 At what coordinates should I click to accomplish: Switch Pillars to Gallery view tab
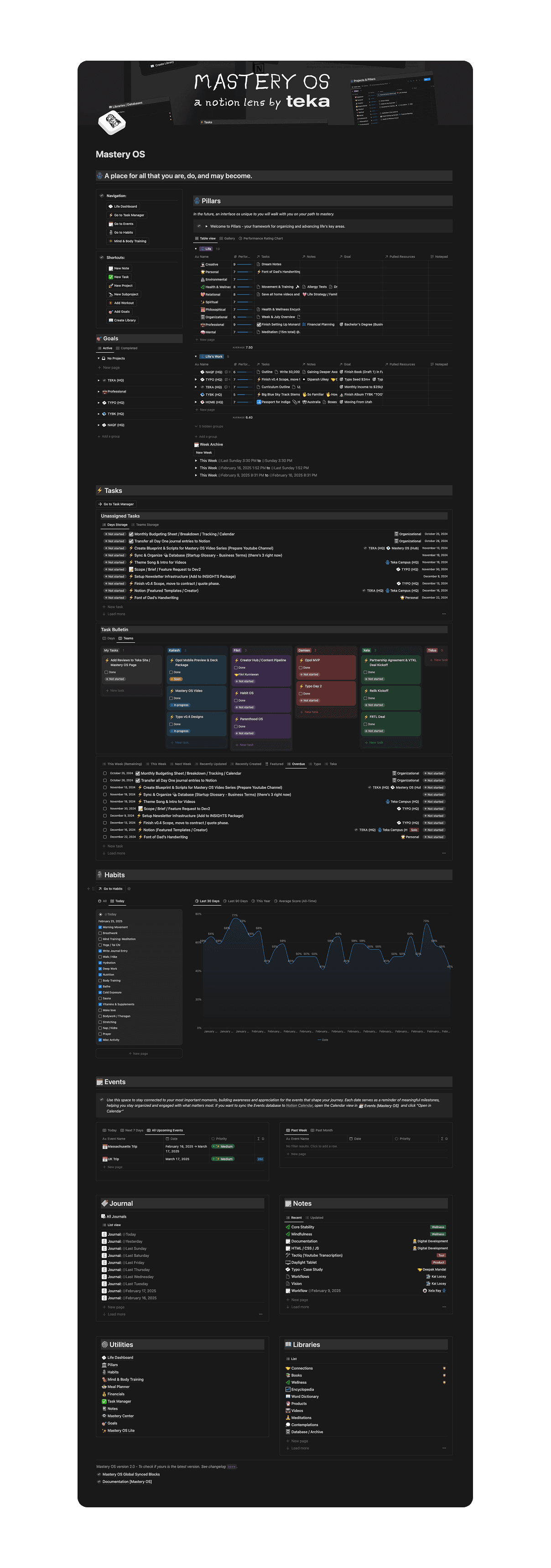[227, 239]
